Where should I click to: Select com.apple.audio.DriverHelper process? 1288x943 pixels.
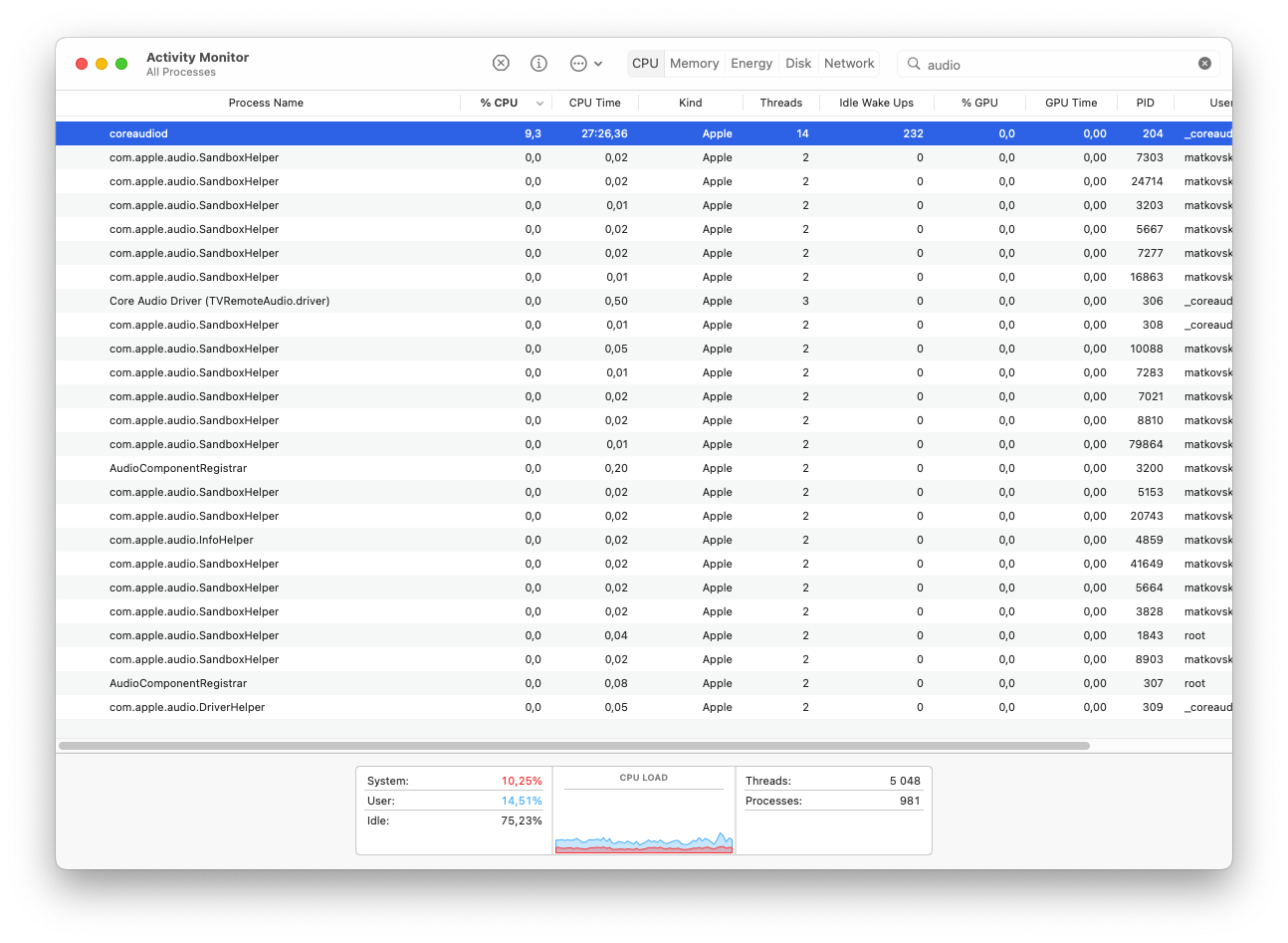pos(644,707)
